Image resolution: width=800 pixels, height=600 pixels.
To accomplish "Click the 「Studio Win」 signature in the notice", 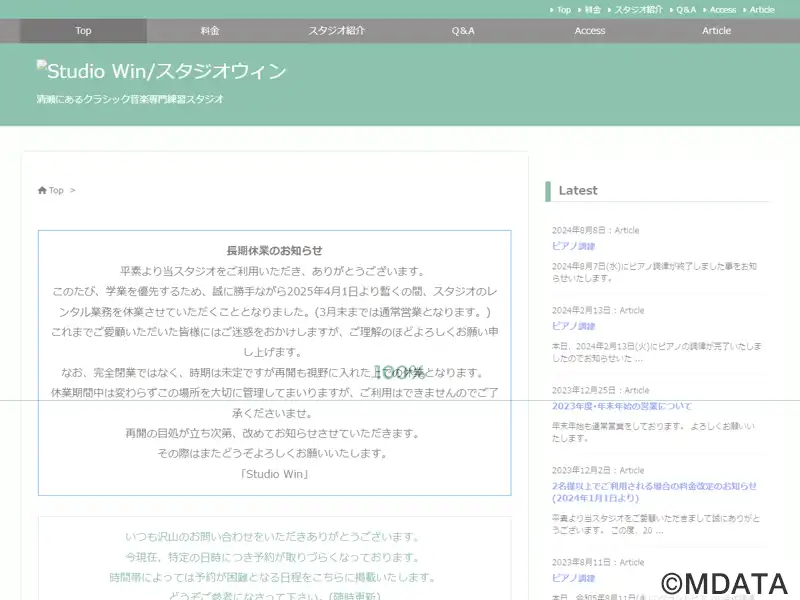I will (274, 474).
